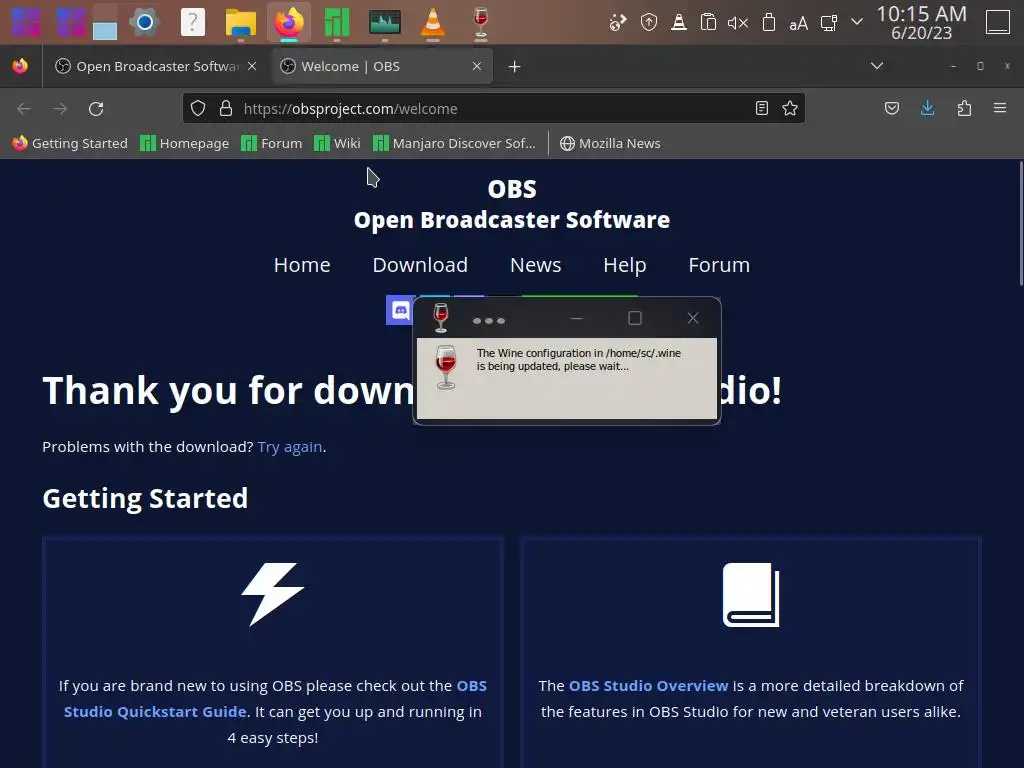Close the Open Broadcaster Software tab

pos(252,67)
